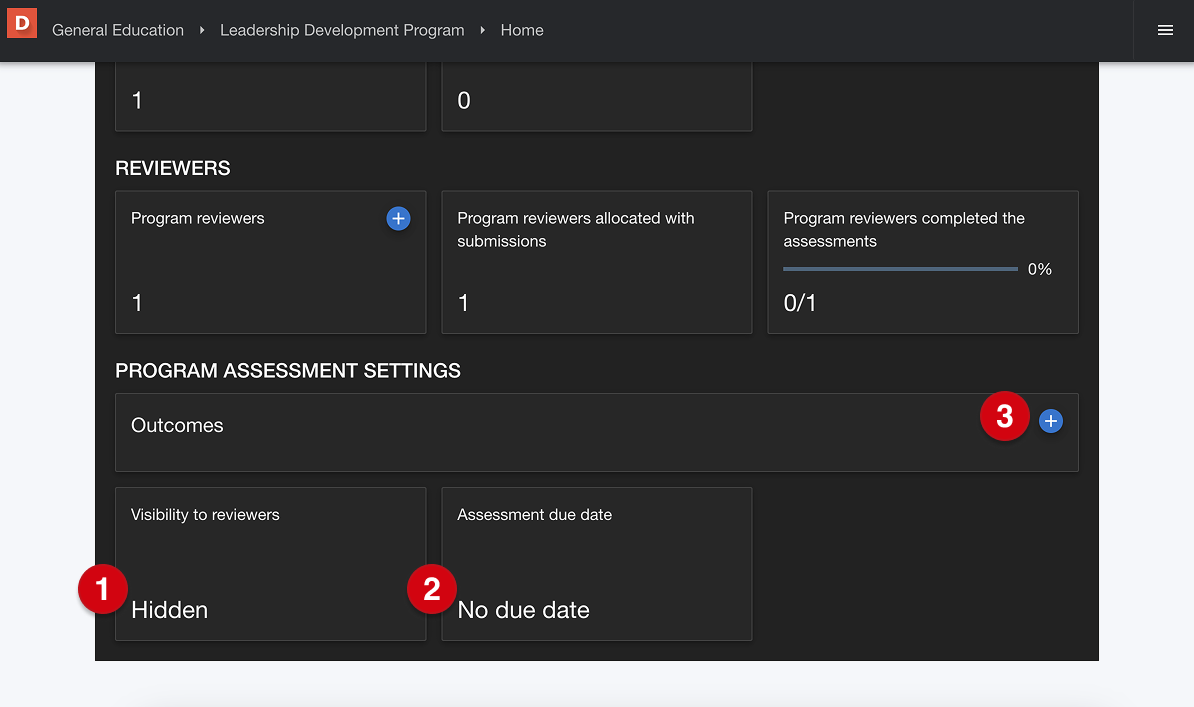Open Program reviewers allocated with submissions card

(597, 262)
